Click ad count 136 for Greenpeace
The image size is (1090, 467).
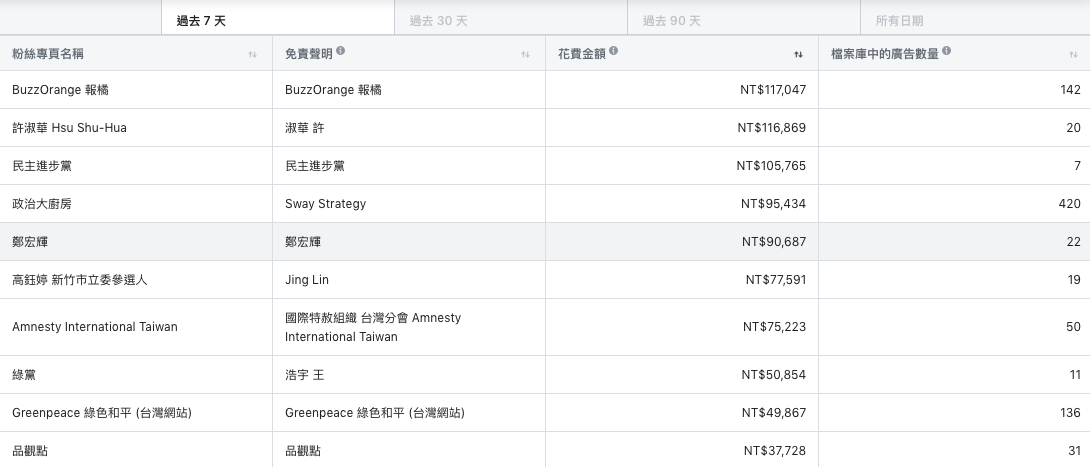click(x=1071, y=413)
